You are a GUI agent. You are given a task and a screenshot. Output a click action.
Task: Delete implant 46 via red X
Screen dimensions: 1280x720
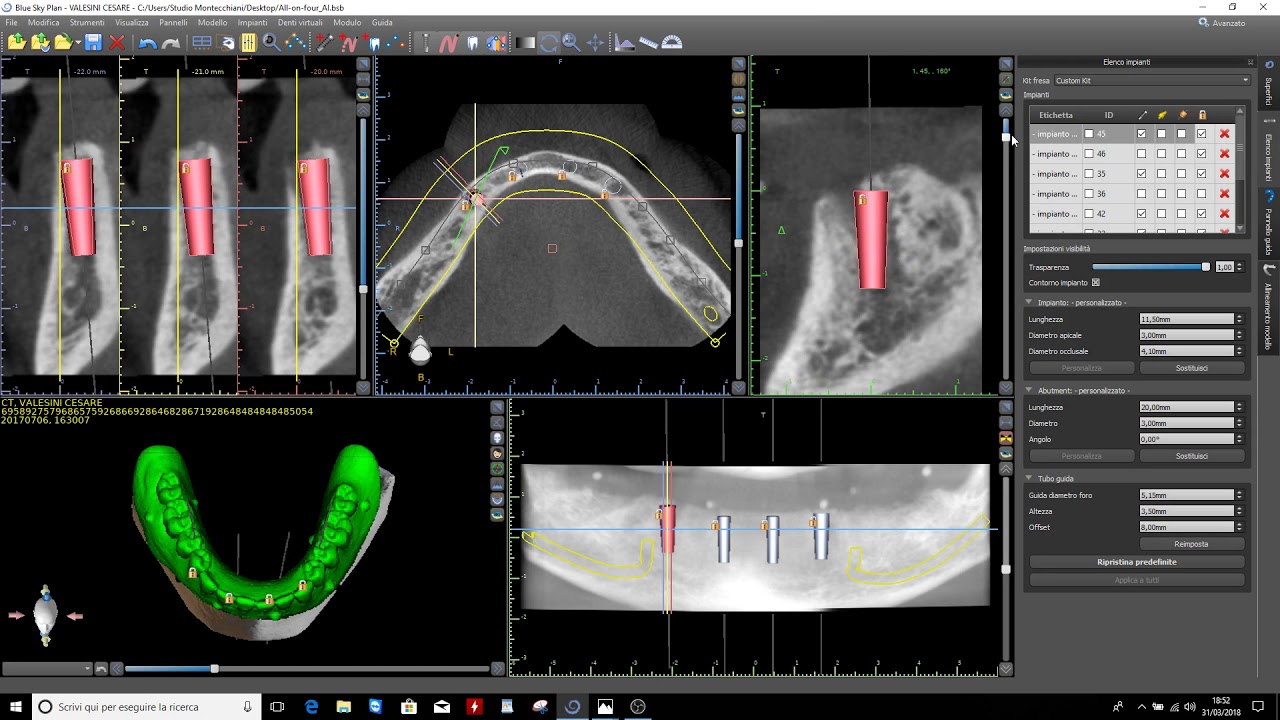[1224, 153]
